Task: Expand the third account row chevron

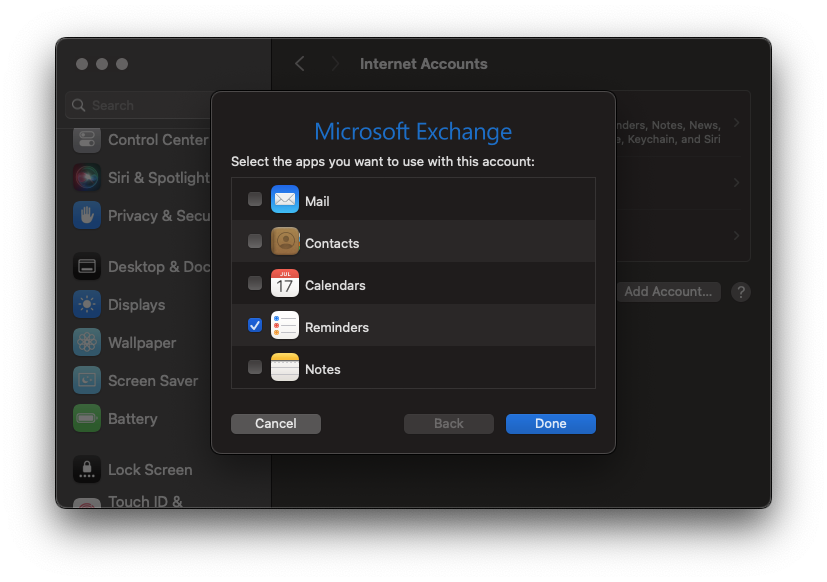Action: (737, 236)
